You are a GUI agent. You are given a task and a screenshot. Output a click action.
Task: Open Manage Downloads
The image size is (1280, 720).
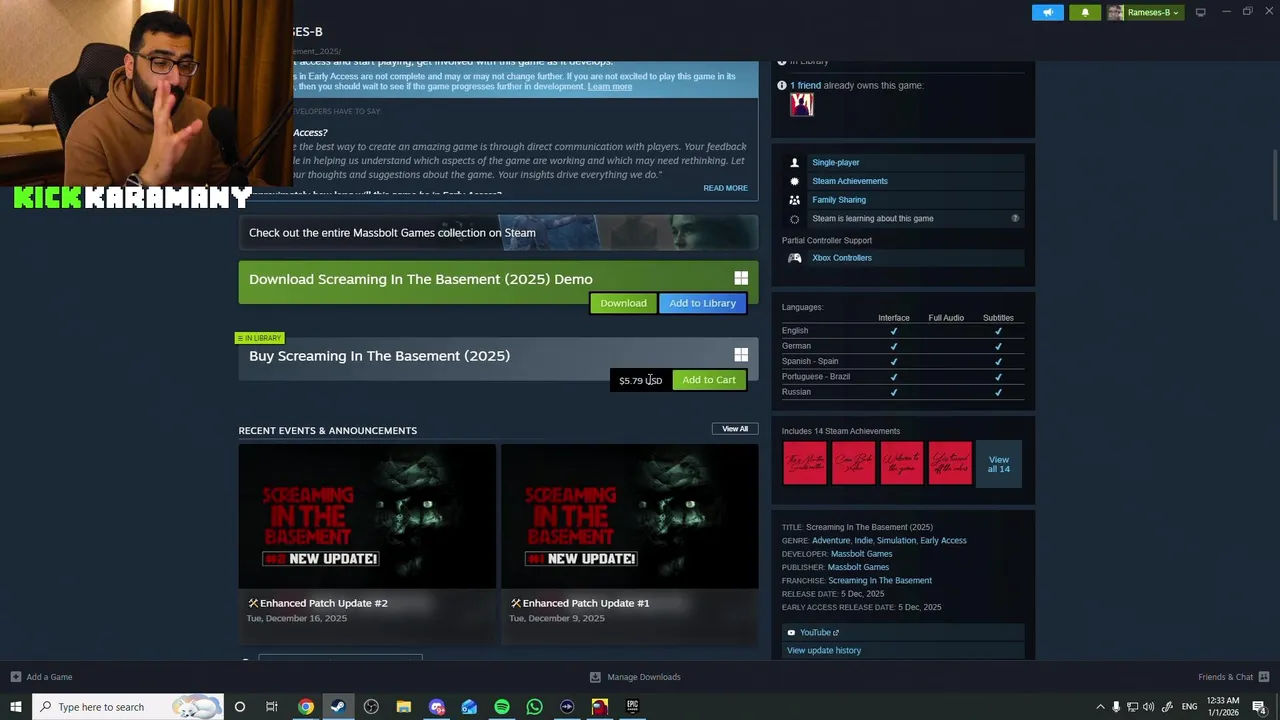635,677
